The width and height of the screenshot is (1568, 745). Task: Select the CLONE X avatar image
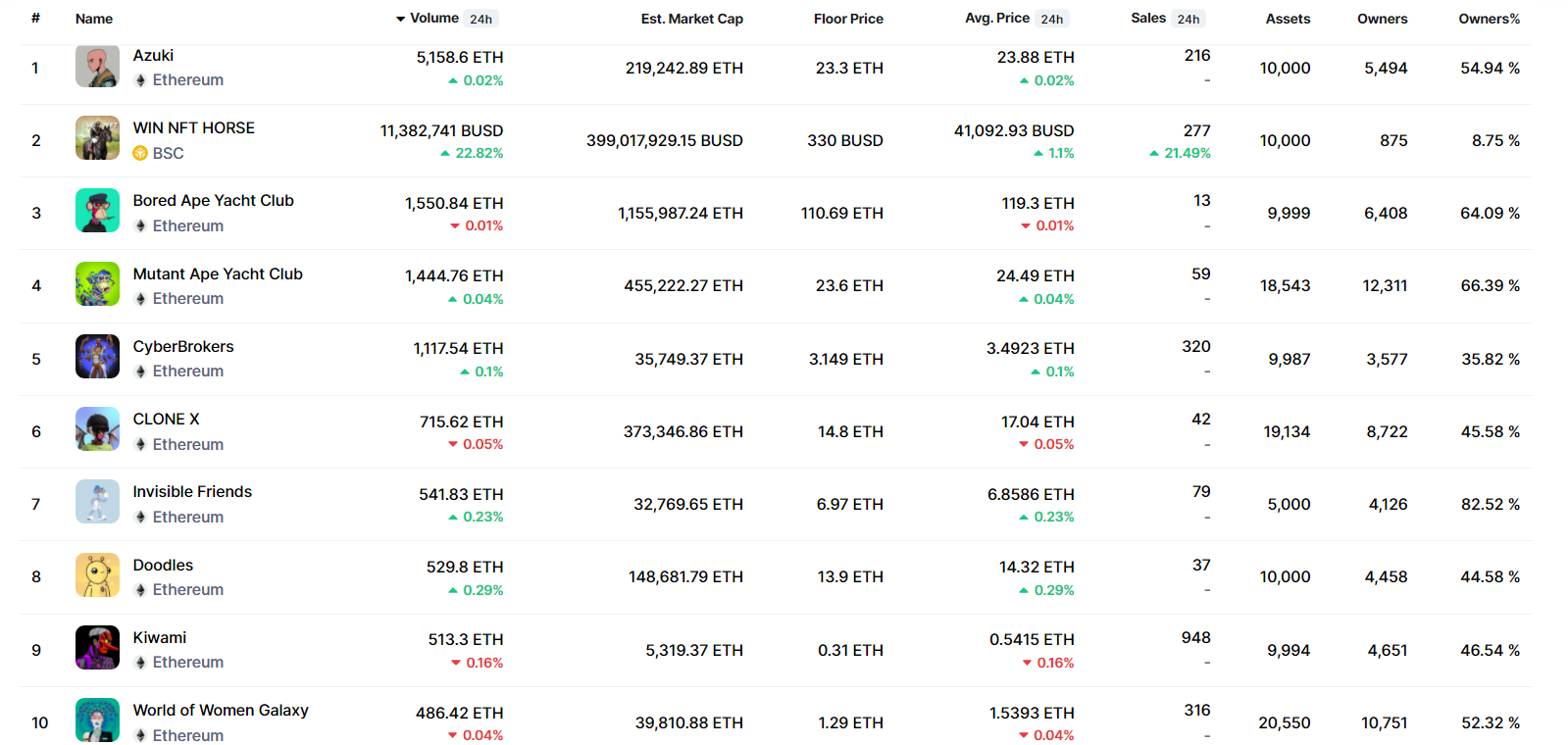[x=97, y=429]
